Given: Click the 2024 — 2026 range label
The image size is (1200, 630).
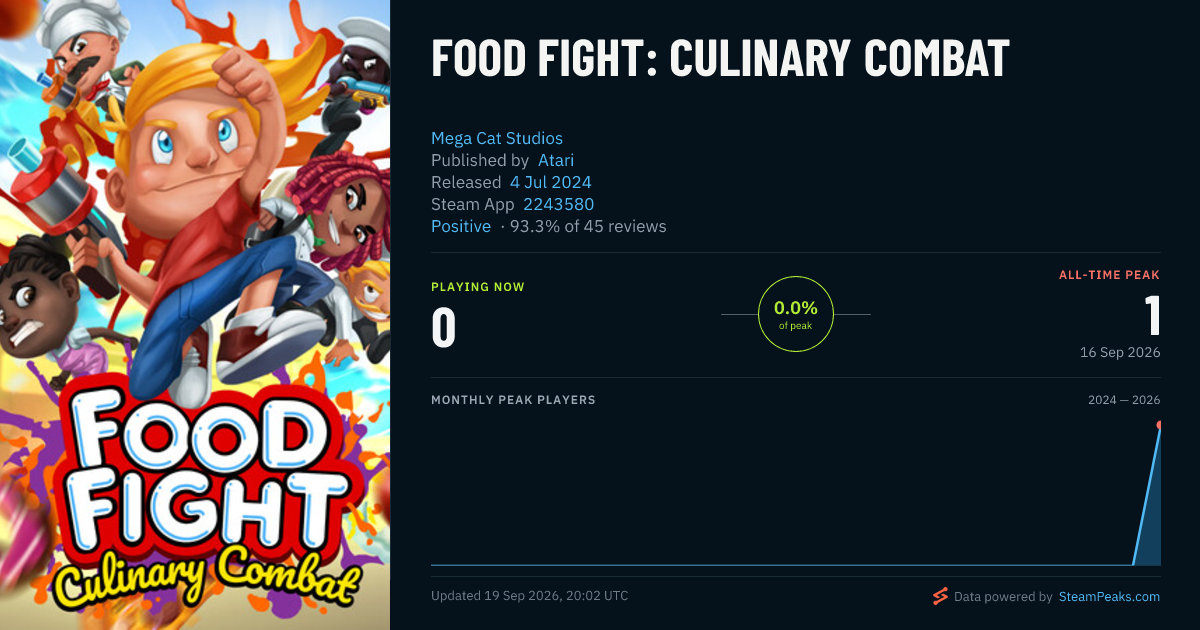Looking at the screenshot, I should [1124, 400].
